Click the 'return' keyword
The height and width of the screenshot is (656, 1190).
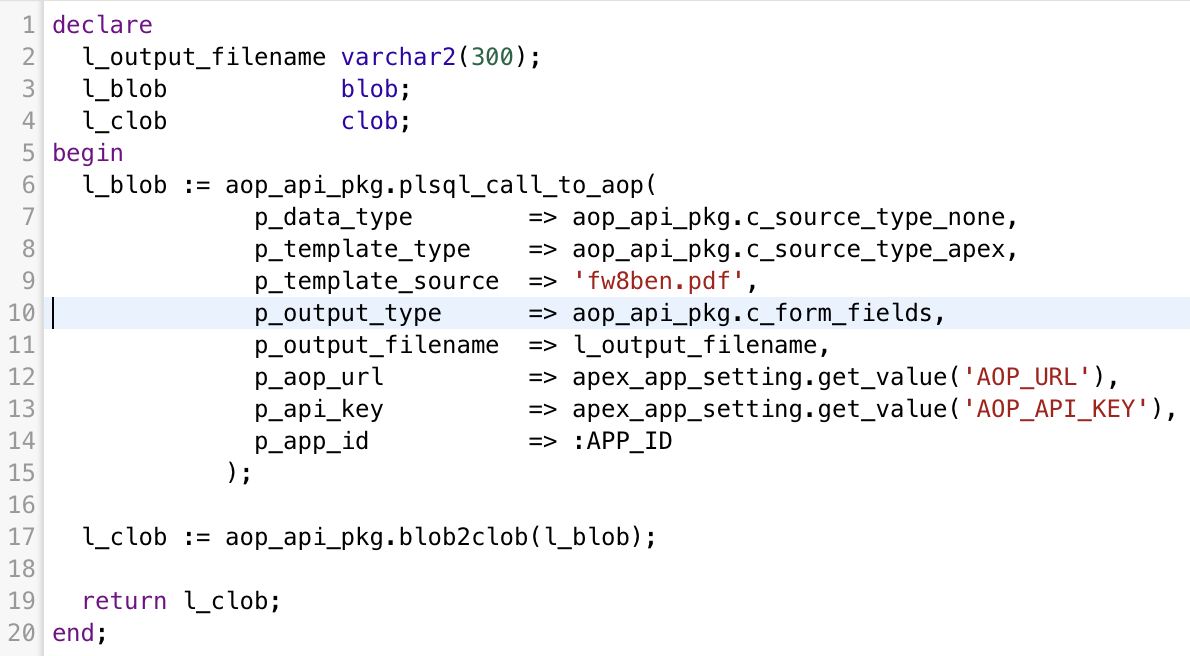point(124,601)
